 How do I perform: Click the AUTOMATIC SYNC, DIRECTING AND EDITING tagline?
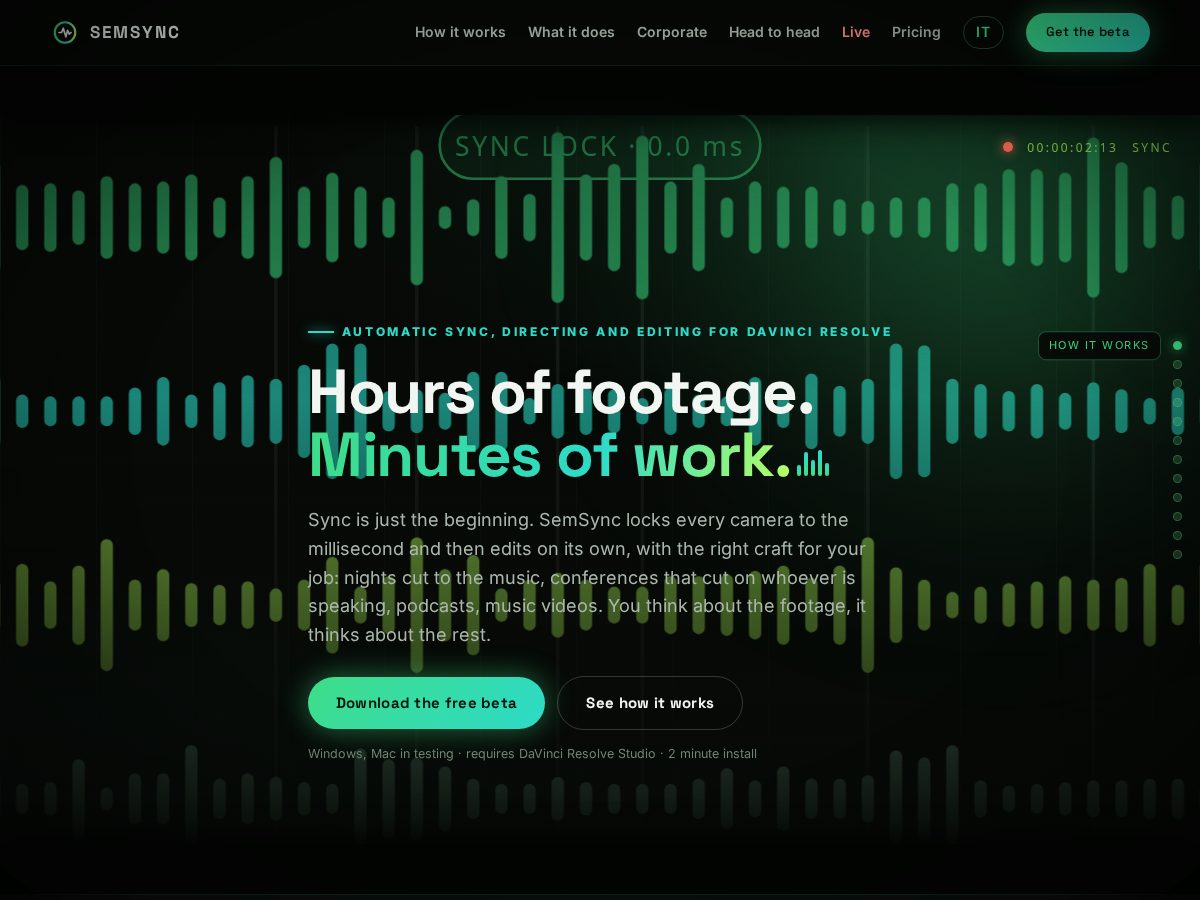coord(617,332)
